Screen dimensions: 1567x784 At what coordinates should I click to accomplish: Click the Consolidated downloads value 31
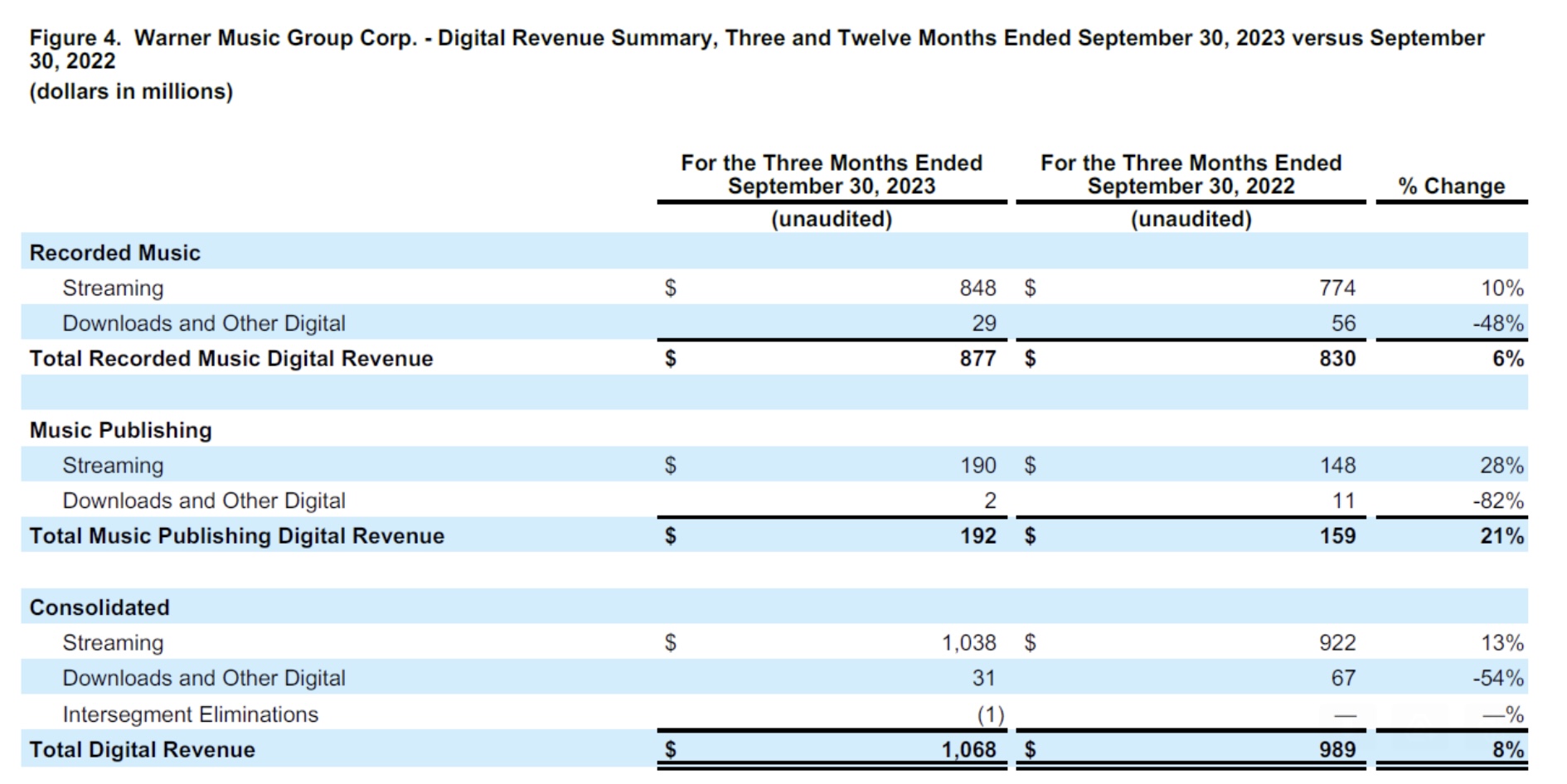point(984,678)
